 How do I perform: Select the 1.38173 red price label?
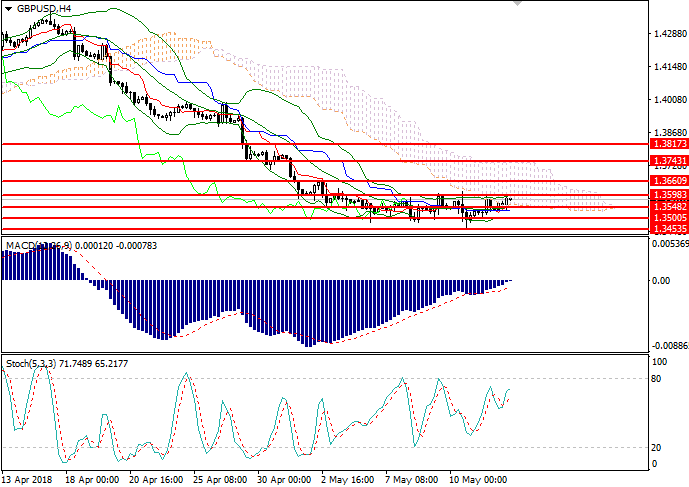[665, 144]
